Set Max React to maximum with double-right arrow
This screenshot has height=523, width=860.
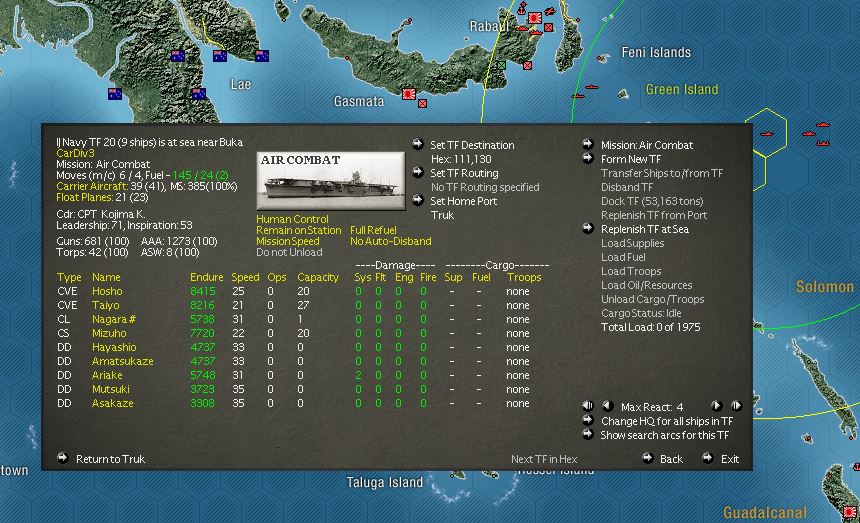pos(737,406)
